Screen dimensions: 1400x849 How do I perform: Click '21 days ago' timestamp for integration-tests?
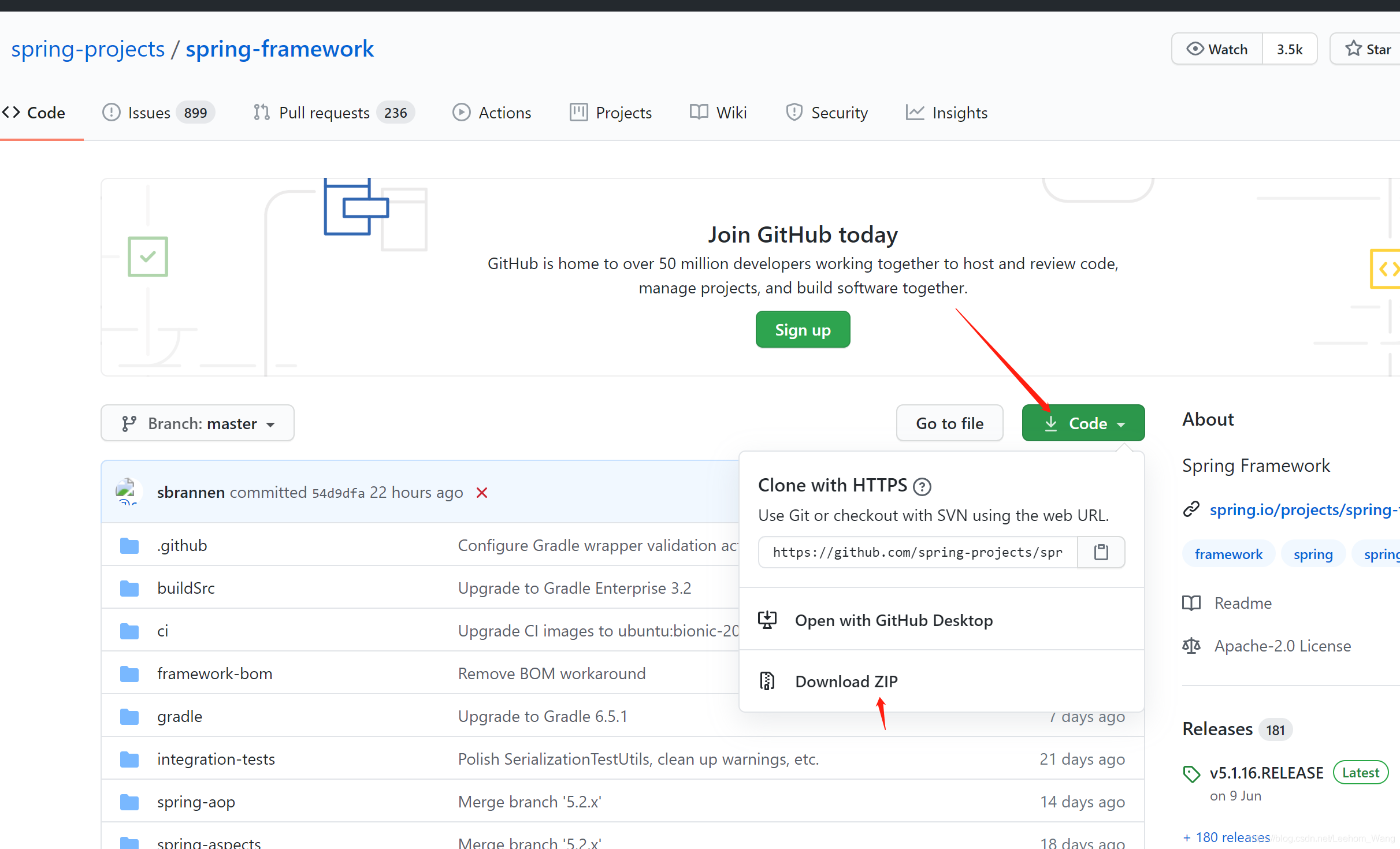click(1082, 759)
